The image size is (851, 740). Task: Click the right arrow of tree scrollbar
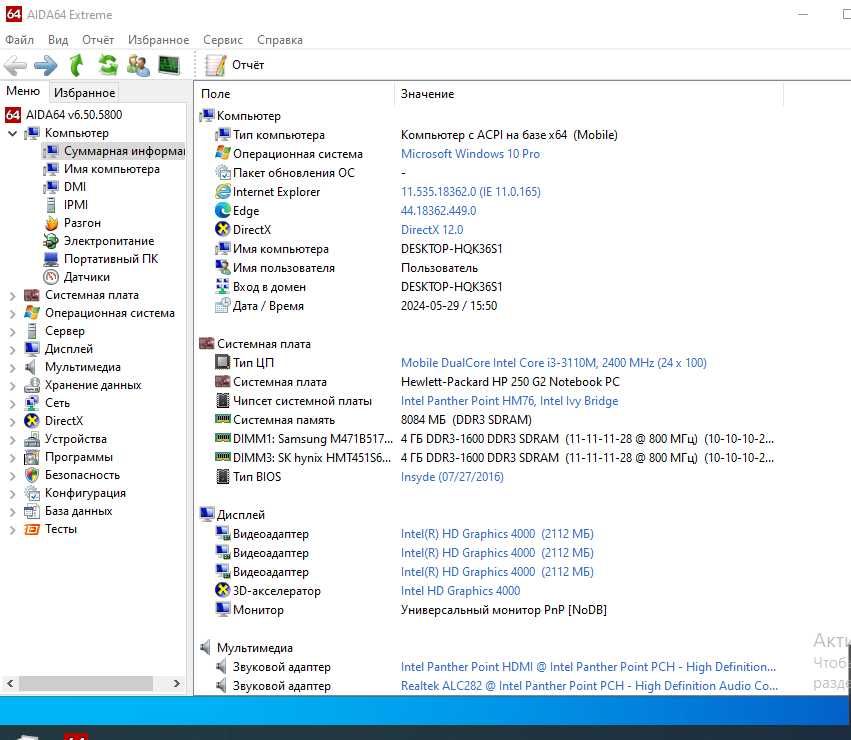click(176, 684)
